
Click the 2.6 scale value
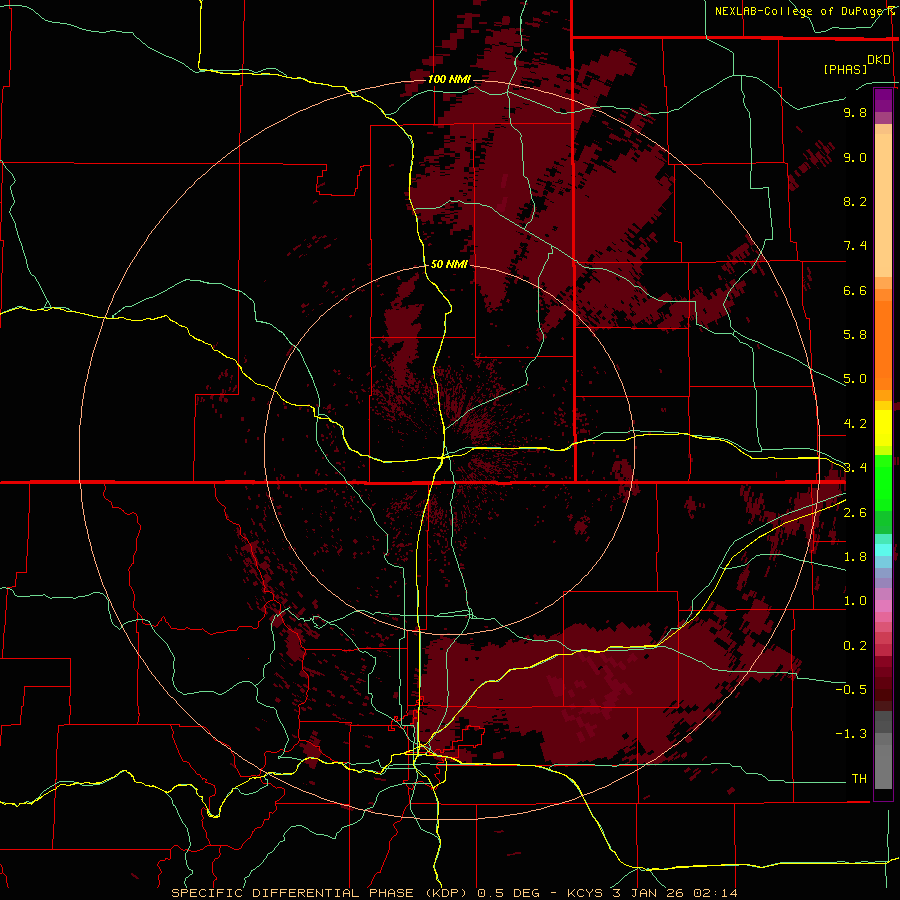click(x=855, y=513)
